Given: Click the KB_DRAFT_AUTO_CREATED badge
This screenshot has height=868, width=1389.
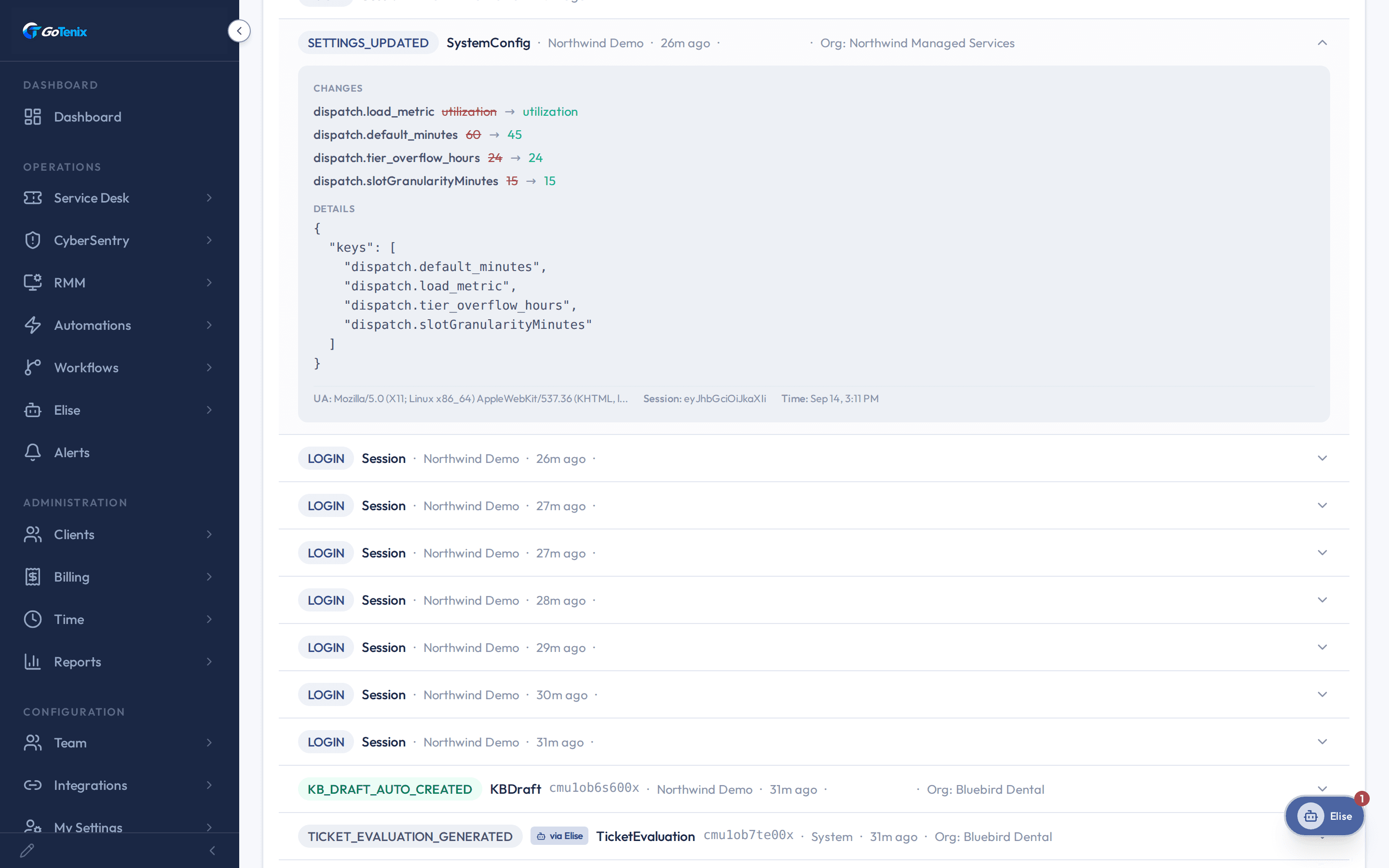Looking at the screenshot, I should click(390, 789).
